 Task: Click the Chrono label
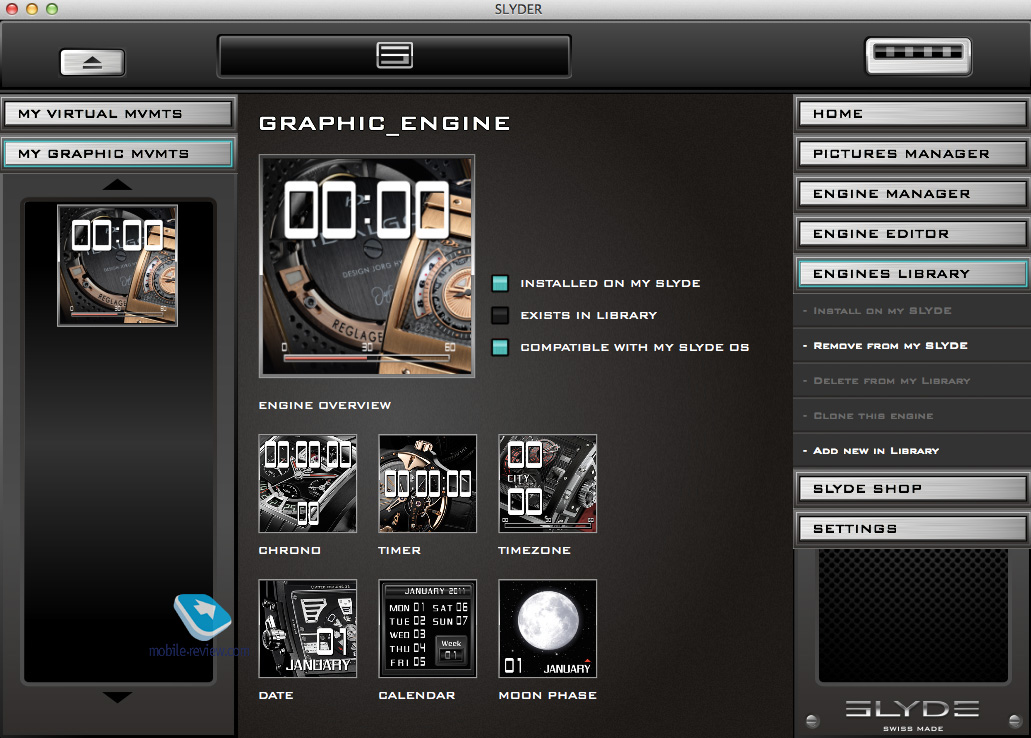[x=290, y=551]
